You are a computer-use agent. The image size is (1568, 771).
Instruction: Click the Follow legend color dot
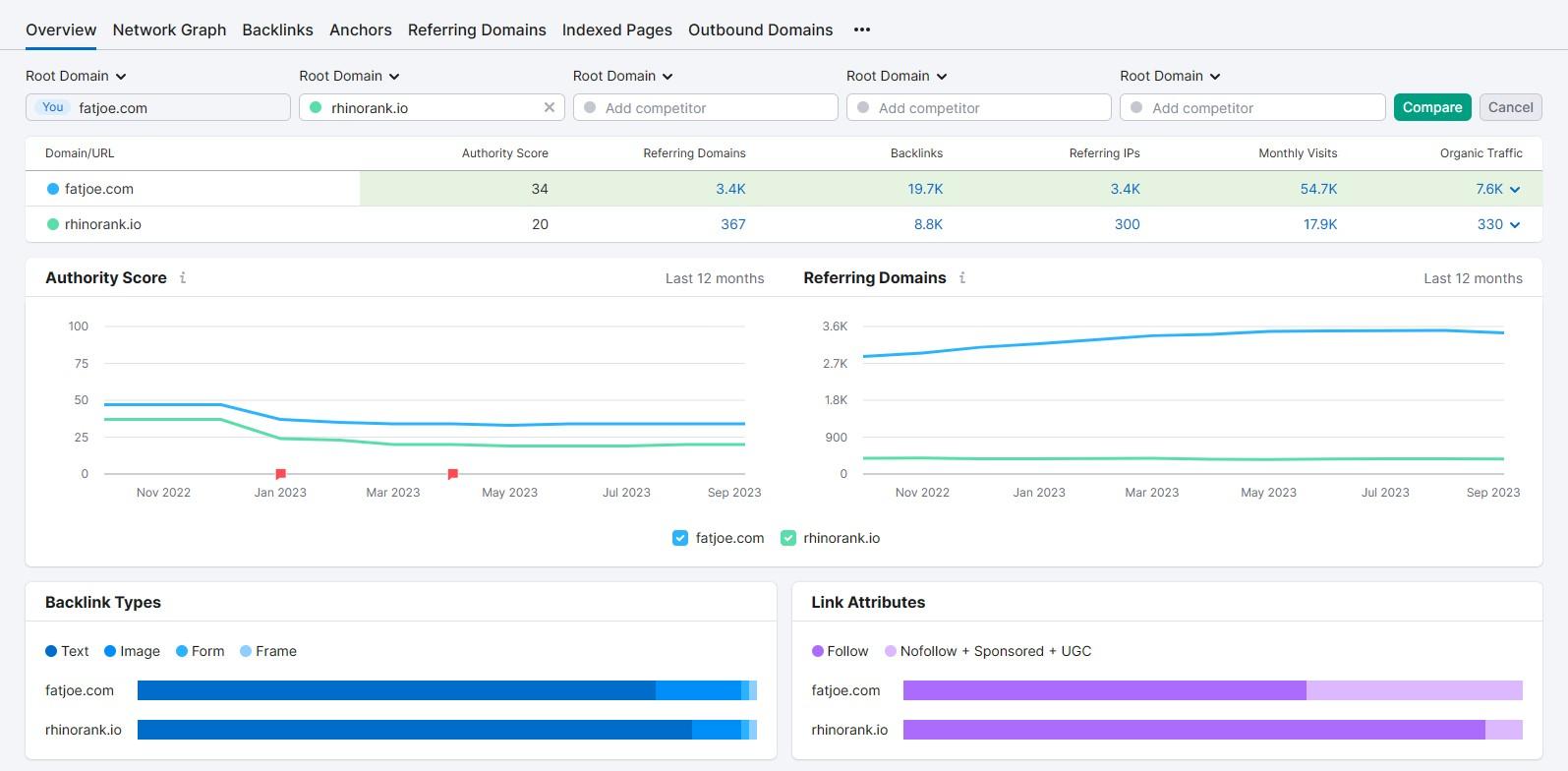[818, 651]
